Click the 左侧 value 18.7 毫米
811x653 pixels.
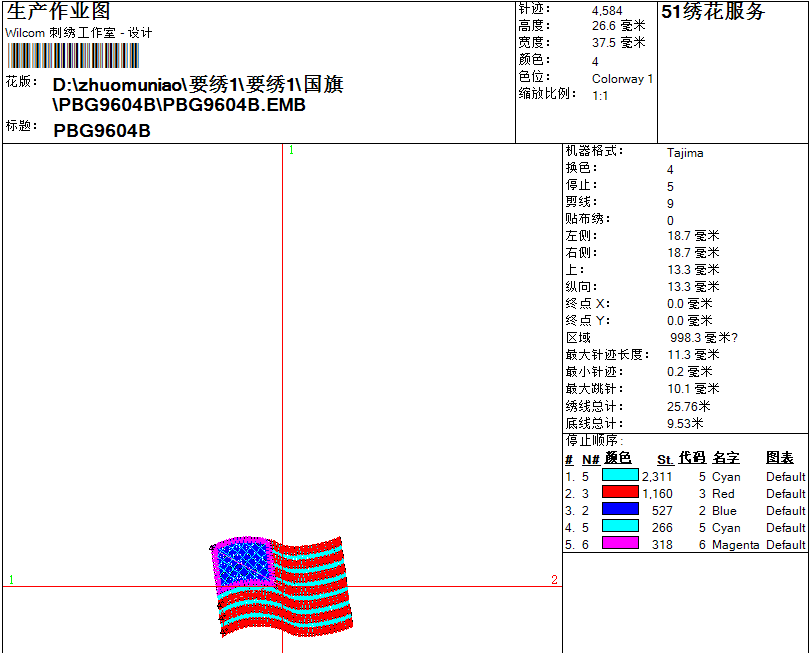click(693, 236)
